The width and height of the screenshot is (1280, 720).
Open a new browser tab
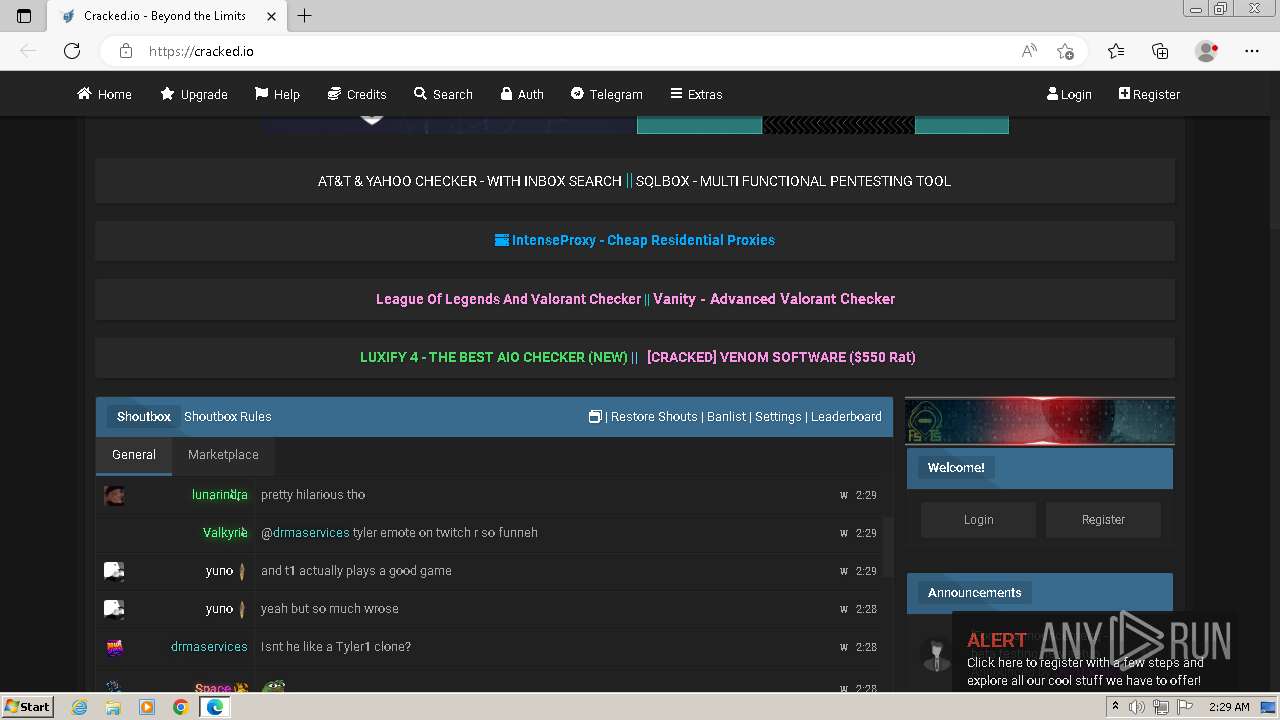tap(305, 16)
